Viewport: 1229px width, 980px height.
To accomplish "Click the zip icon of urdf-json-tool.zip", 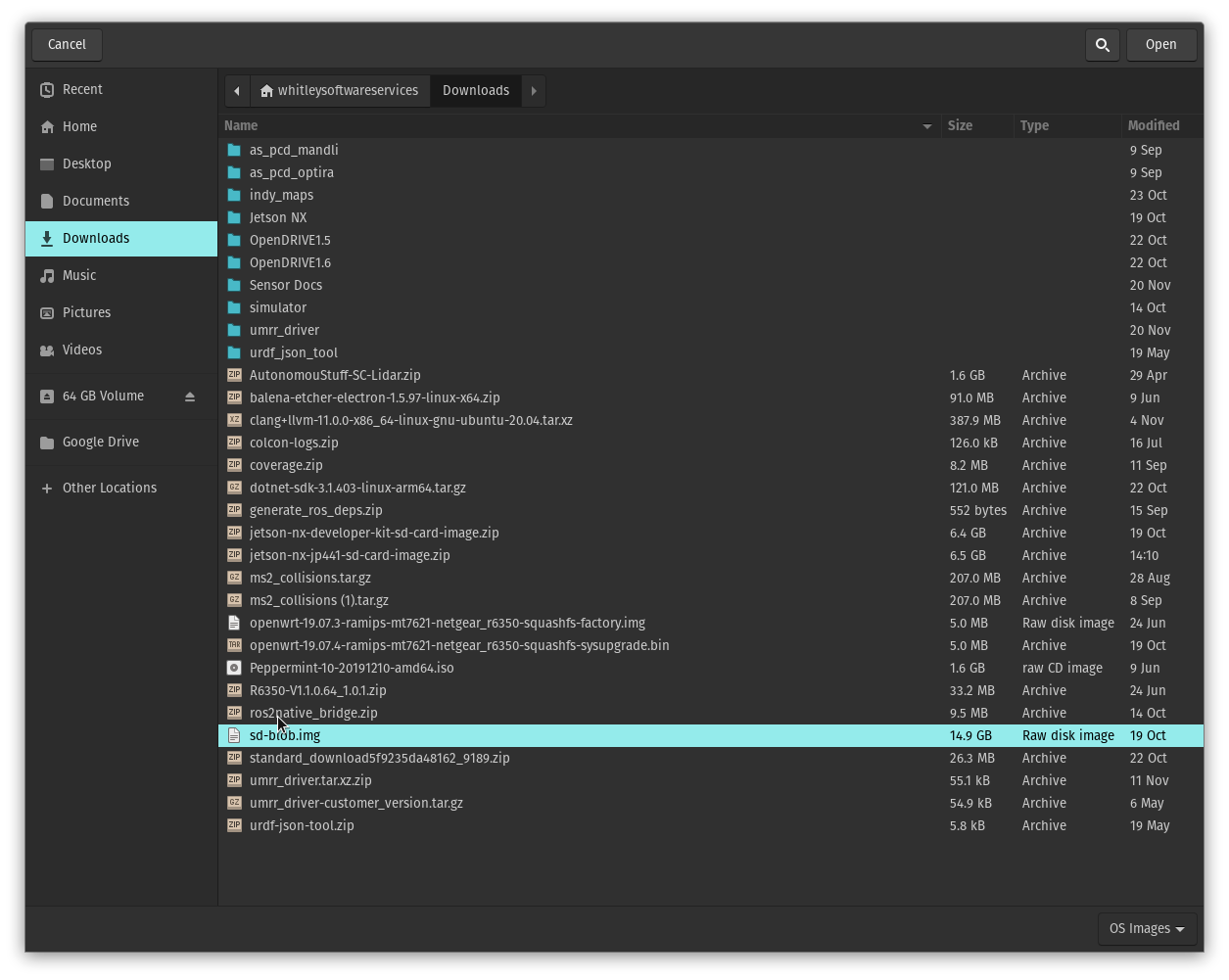I will (x=234, y=825).
